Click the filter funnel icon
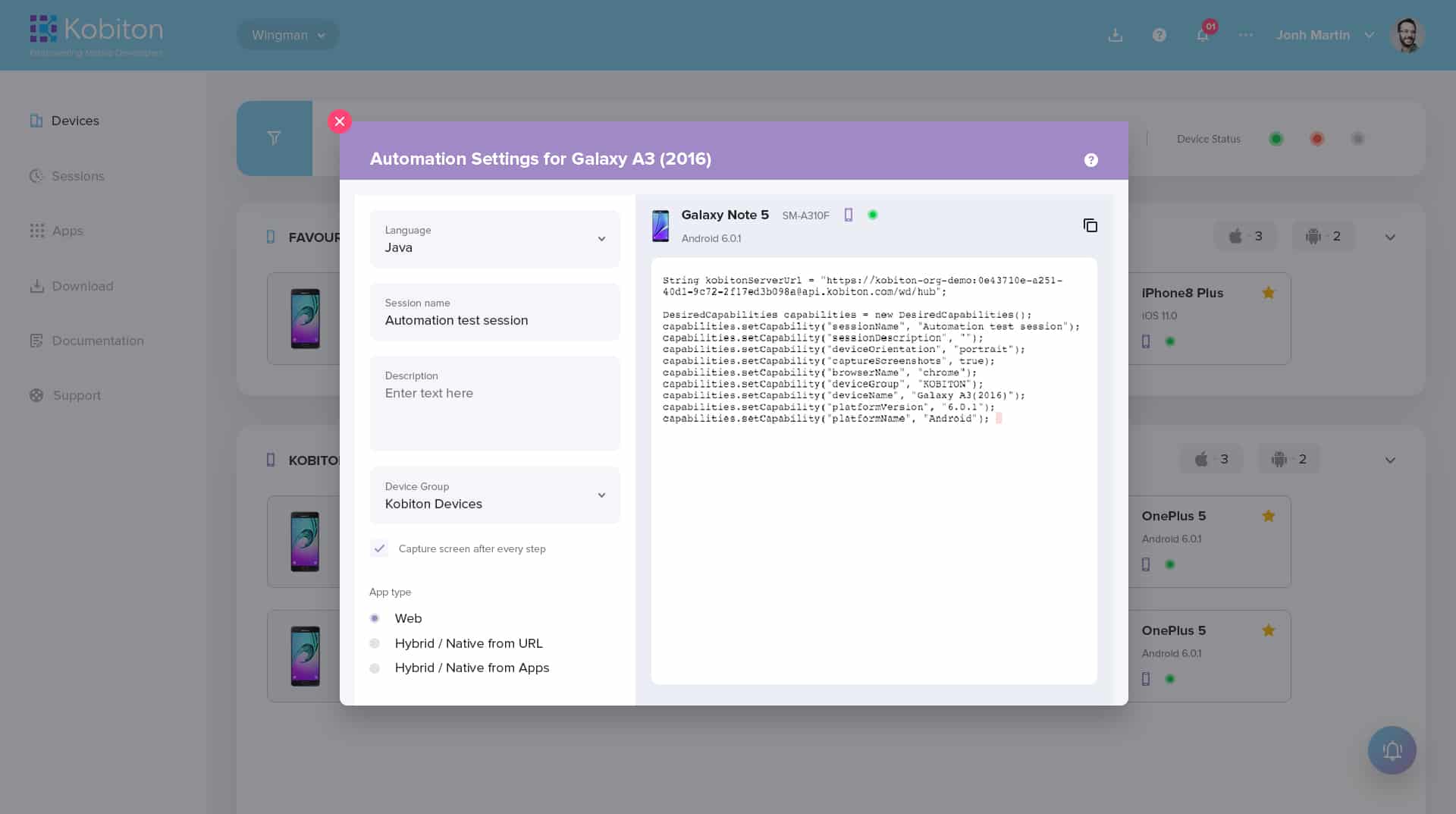 (x=275, y=138)
